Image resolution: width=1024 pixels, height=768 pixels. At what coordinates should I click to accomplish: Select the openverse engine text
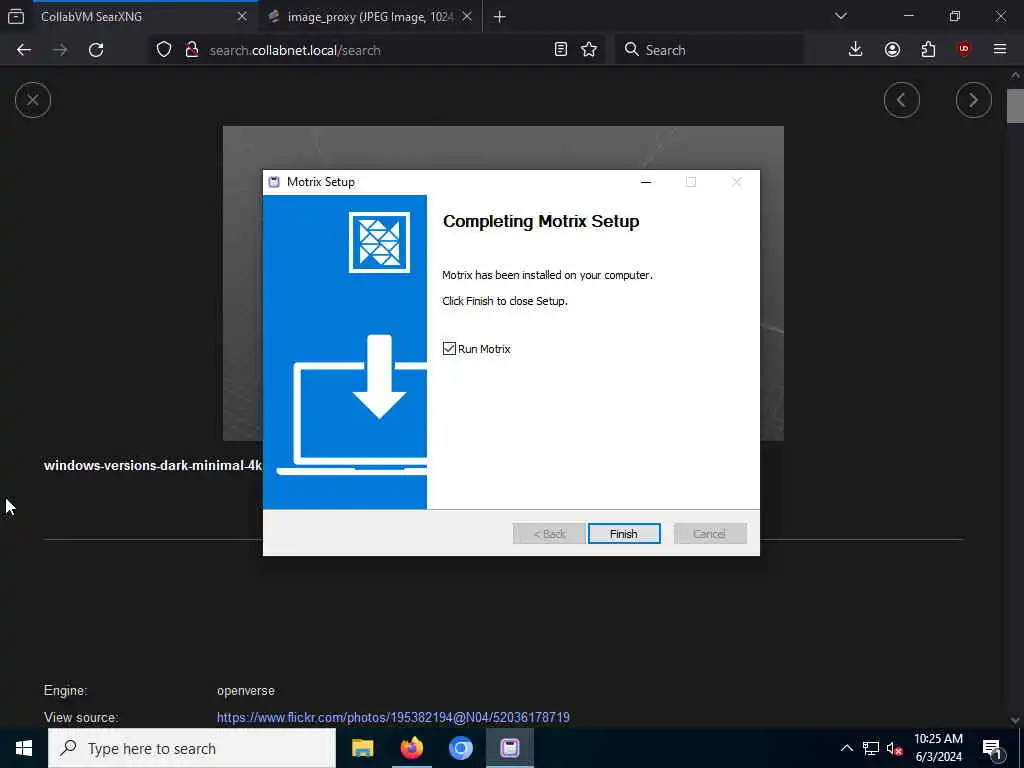(x=246, y=691)
